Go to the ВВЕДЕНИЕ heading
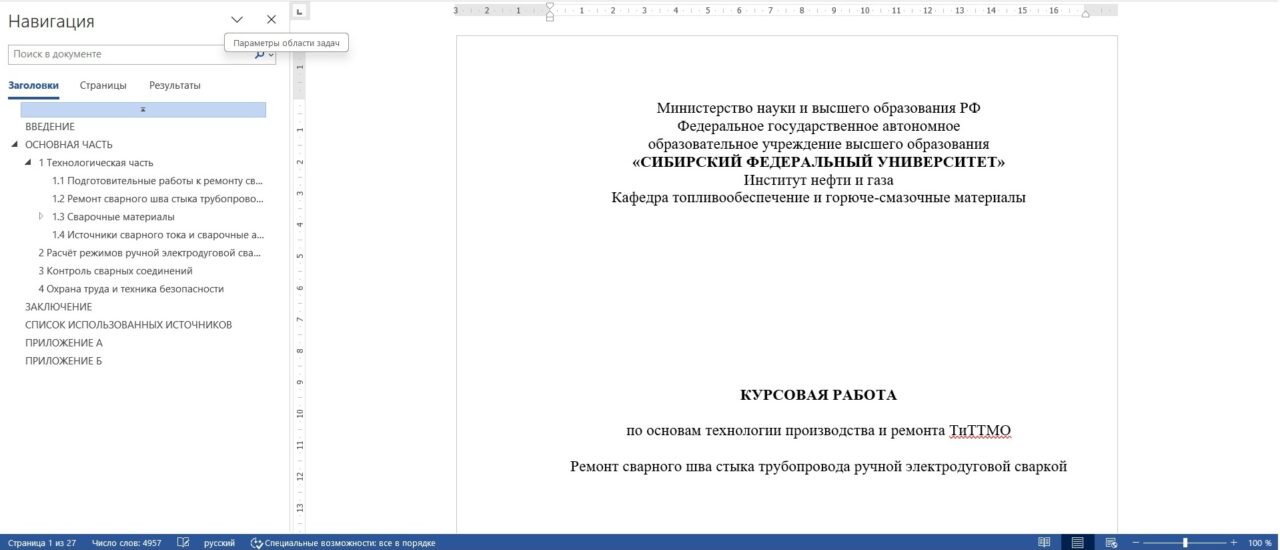1280x550 pixels. [50, 127]
